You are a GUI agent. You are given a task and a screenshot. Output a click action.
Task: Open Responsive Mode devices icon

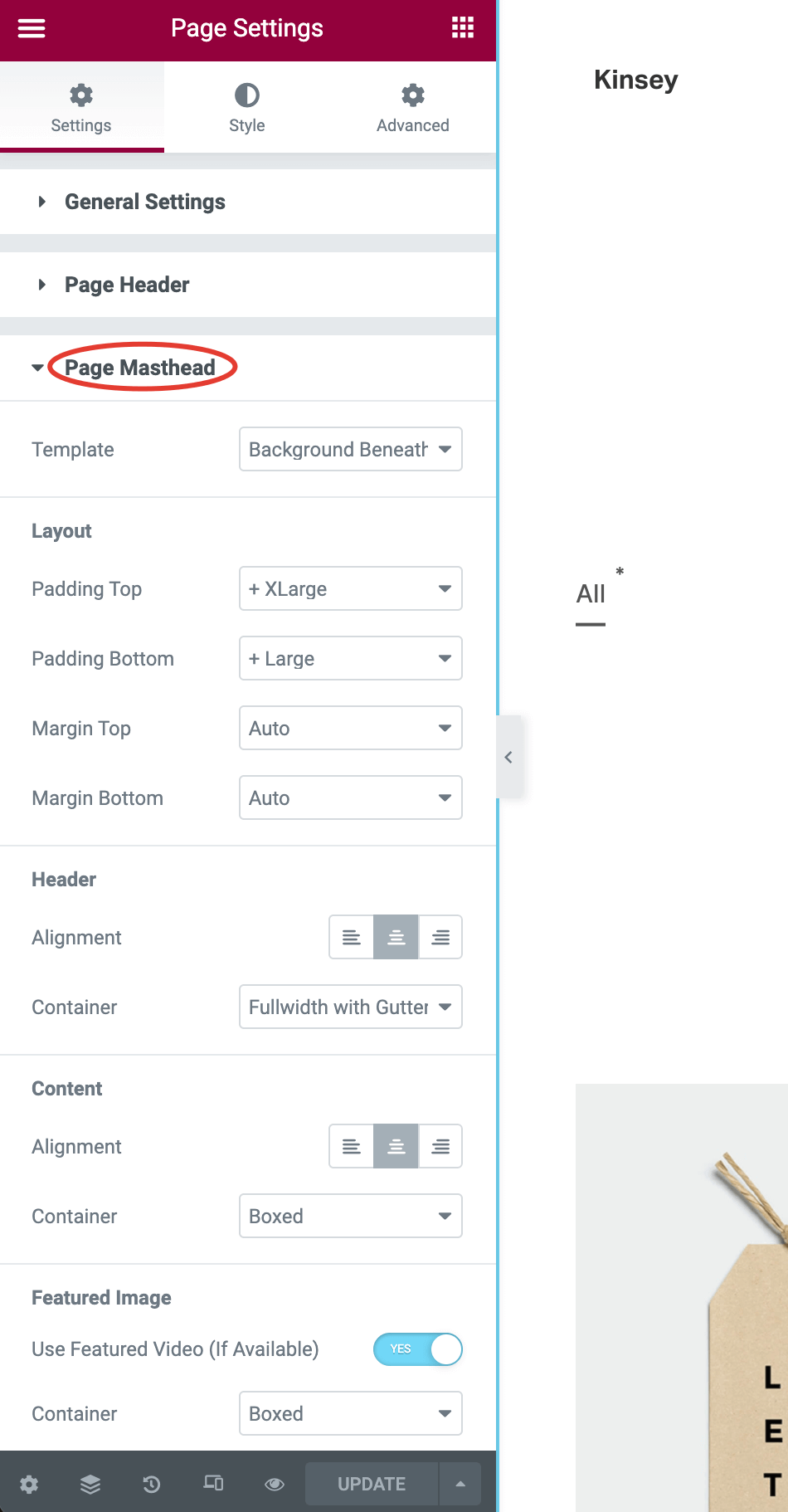[213, 1484]
